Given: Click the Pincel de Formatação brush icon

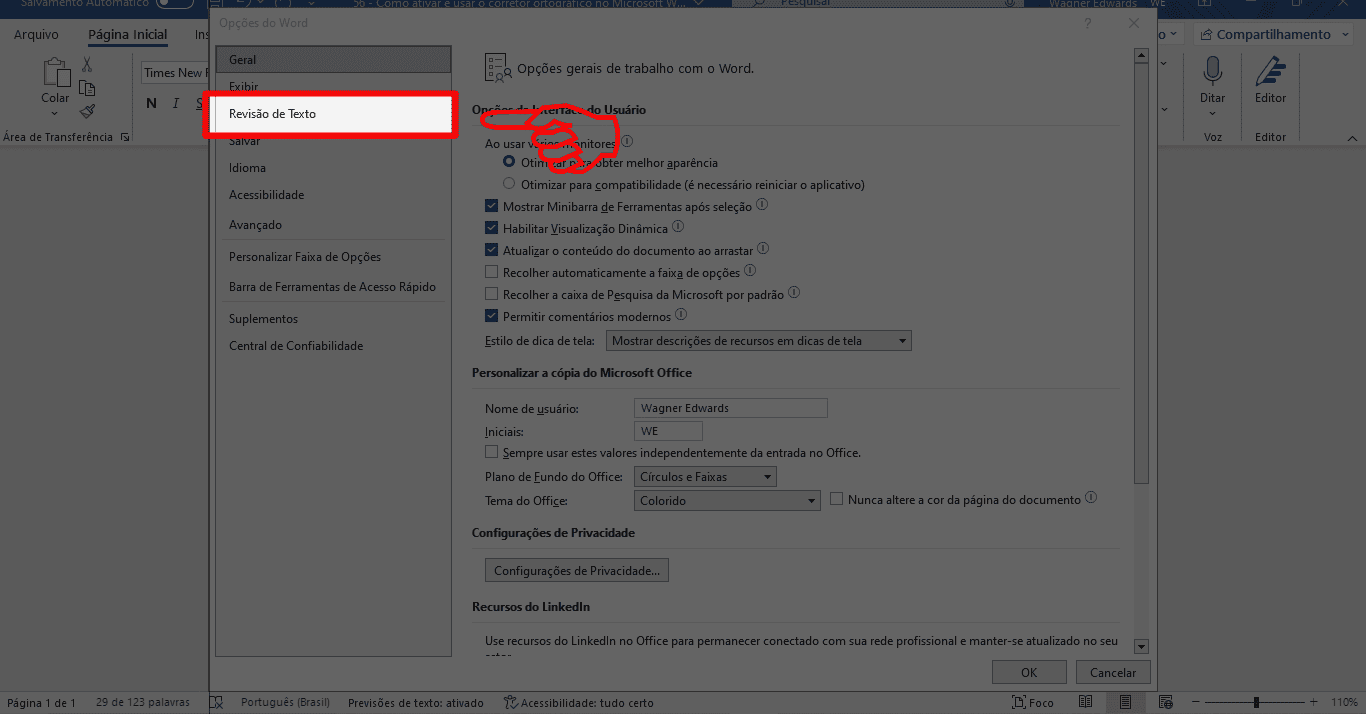Looking at the screenshot, I should 87,111.
